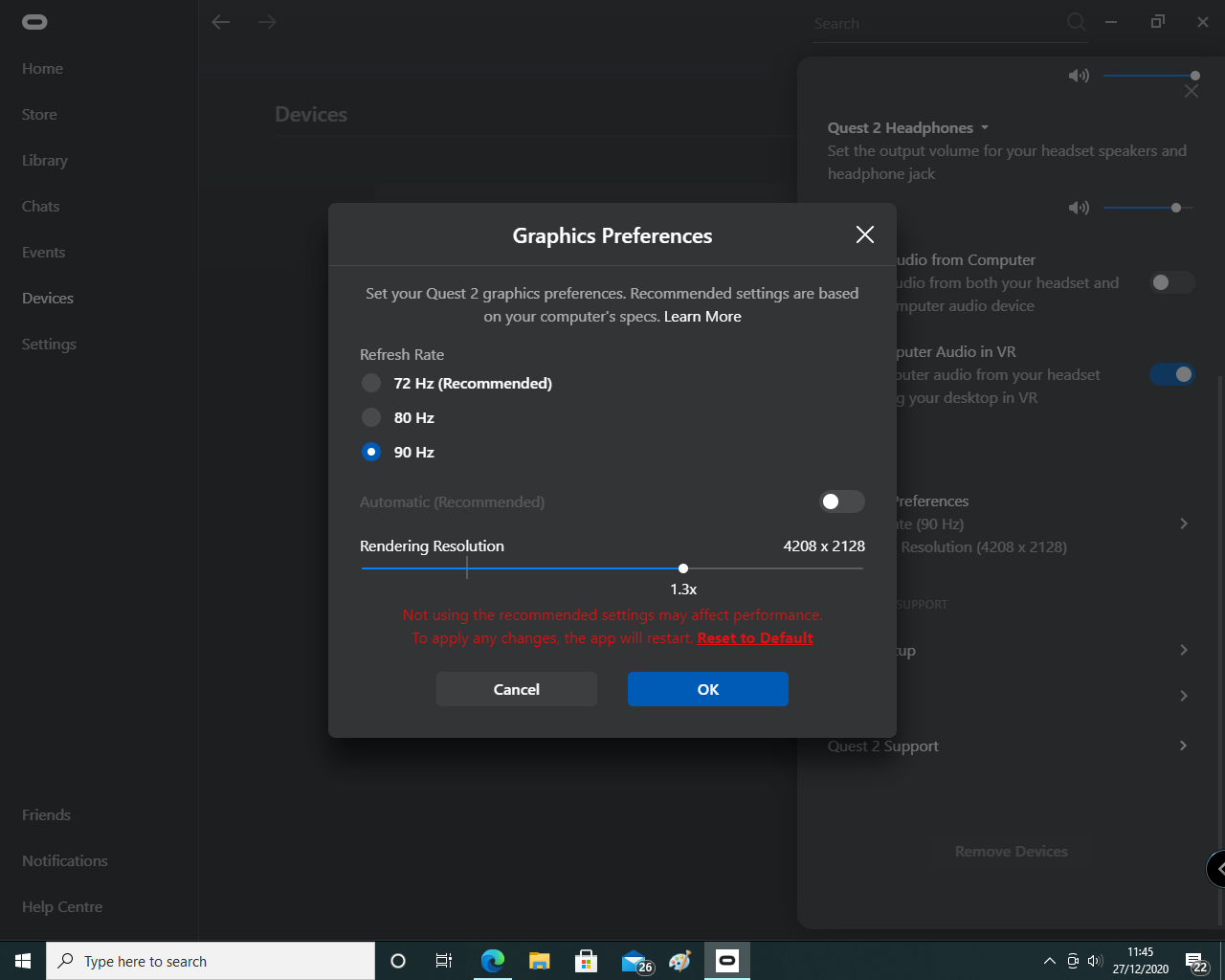Expand Quest 2 Headphones dropdown
1225x980 pixels.
(x=985, y=128)
